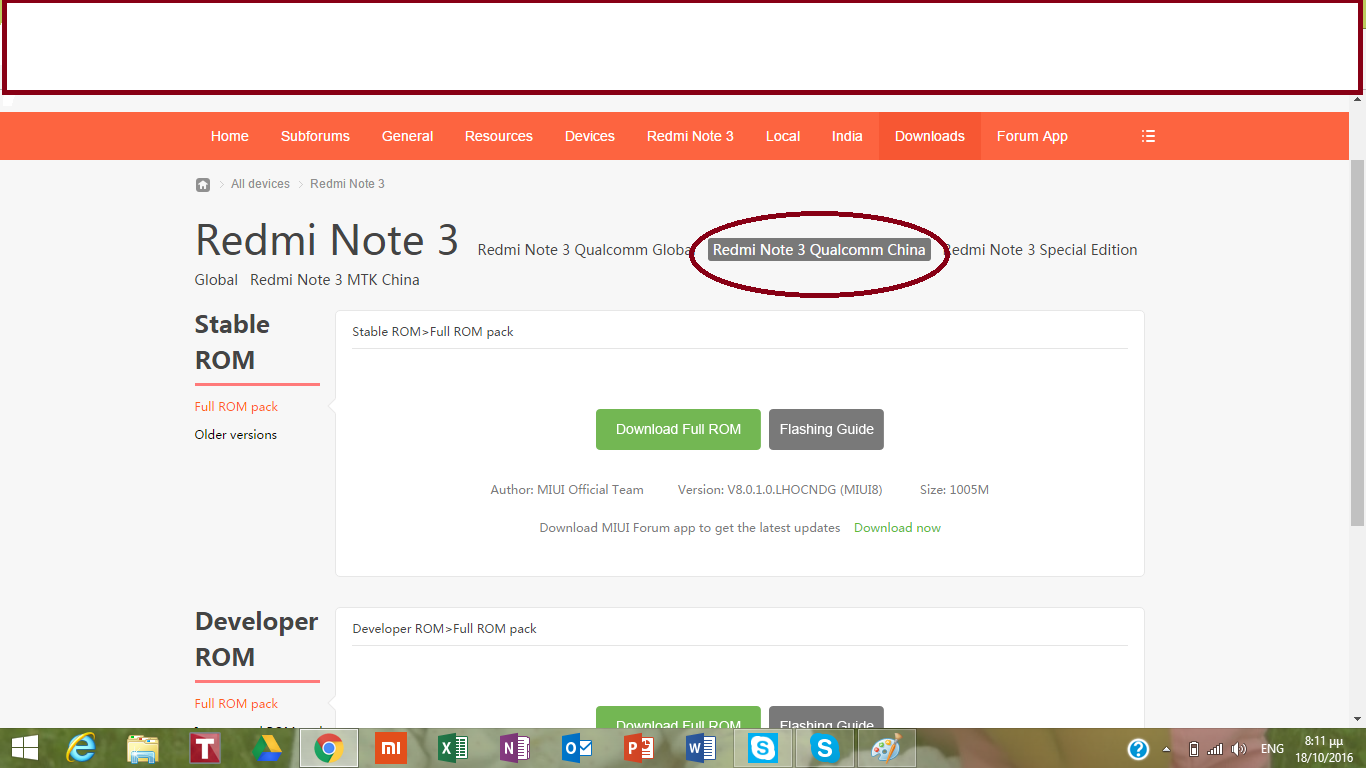The height and width of the screenshot is (768, 1366).
Task: Select the Redmi Note 3 Qualcomm China variant
Action: click(x=819, y=250)
